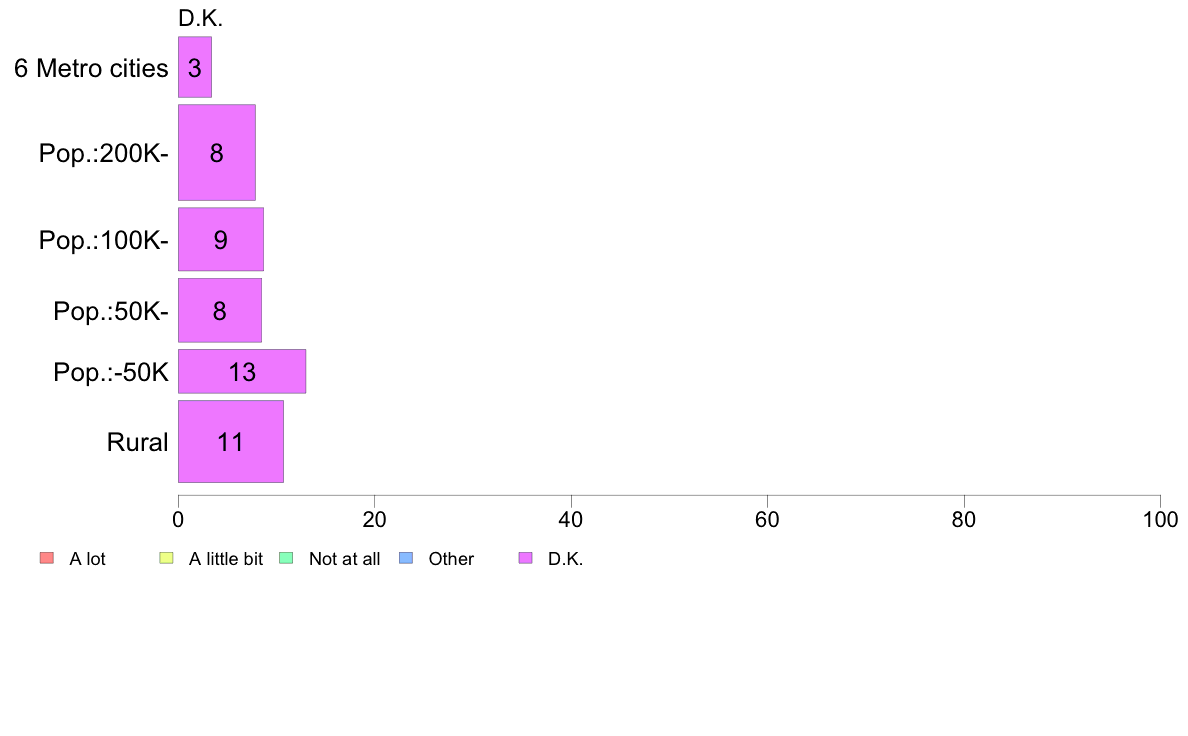Click the 'Rural' row label

point(137,442)
